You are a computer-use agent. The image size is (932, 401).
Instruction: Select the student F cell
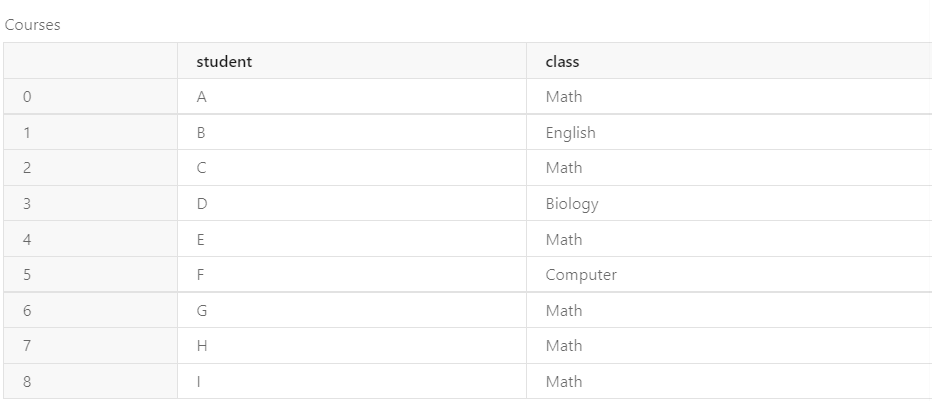201,275
